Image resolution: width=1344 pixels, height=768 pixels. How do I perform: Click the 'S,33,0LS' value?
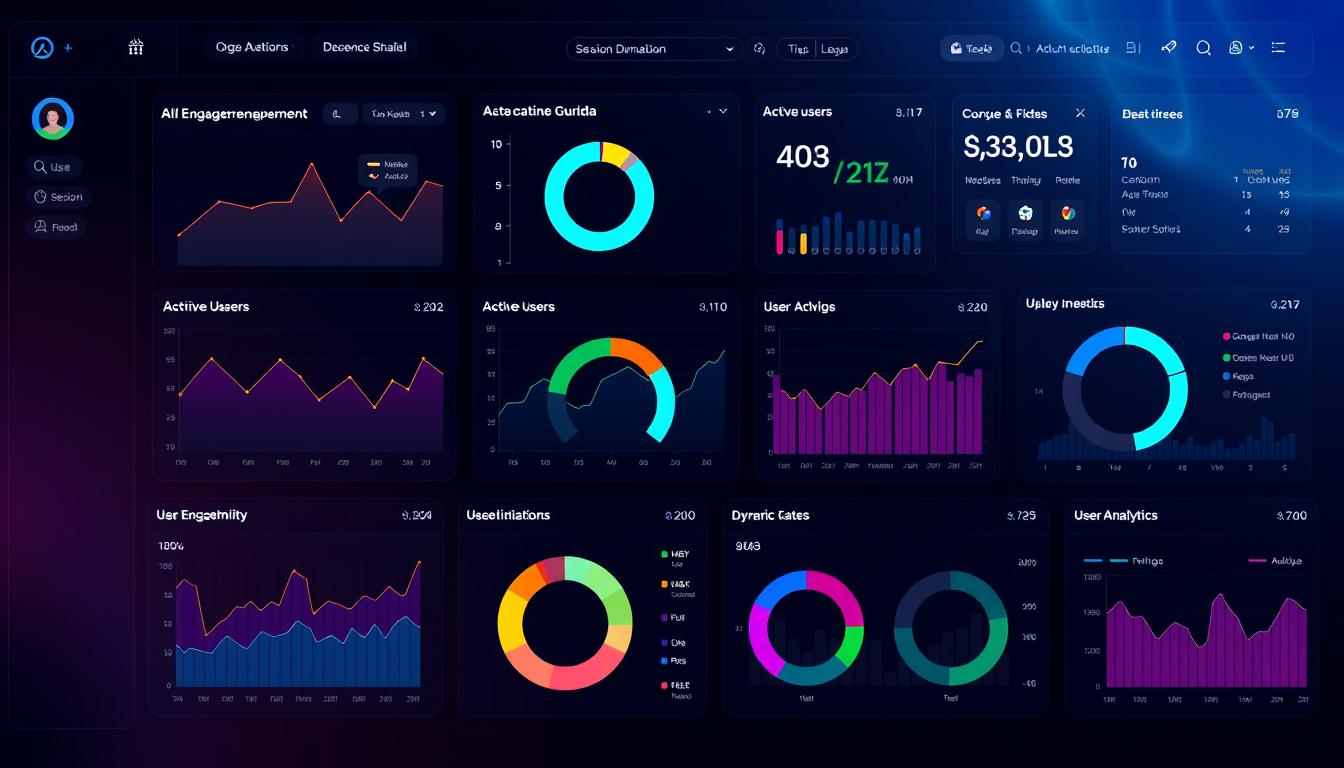(1018, 148)
